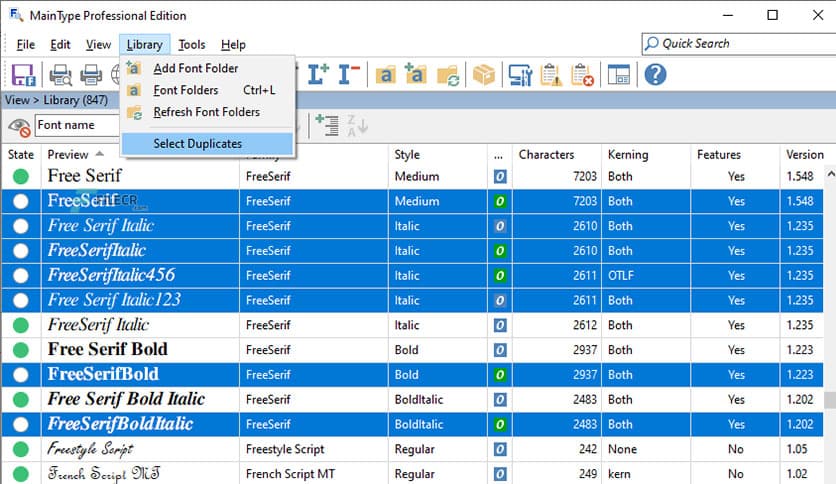Toggle state circle of Free Serif Bold row
Image resolution: width=836 pixels, height=484 pixels.
21,350
